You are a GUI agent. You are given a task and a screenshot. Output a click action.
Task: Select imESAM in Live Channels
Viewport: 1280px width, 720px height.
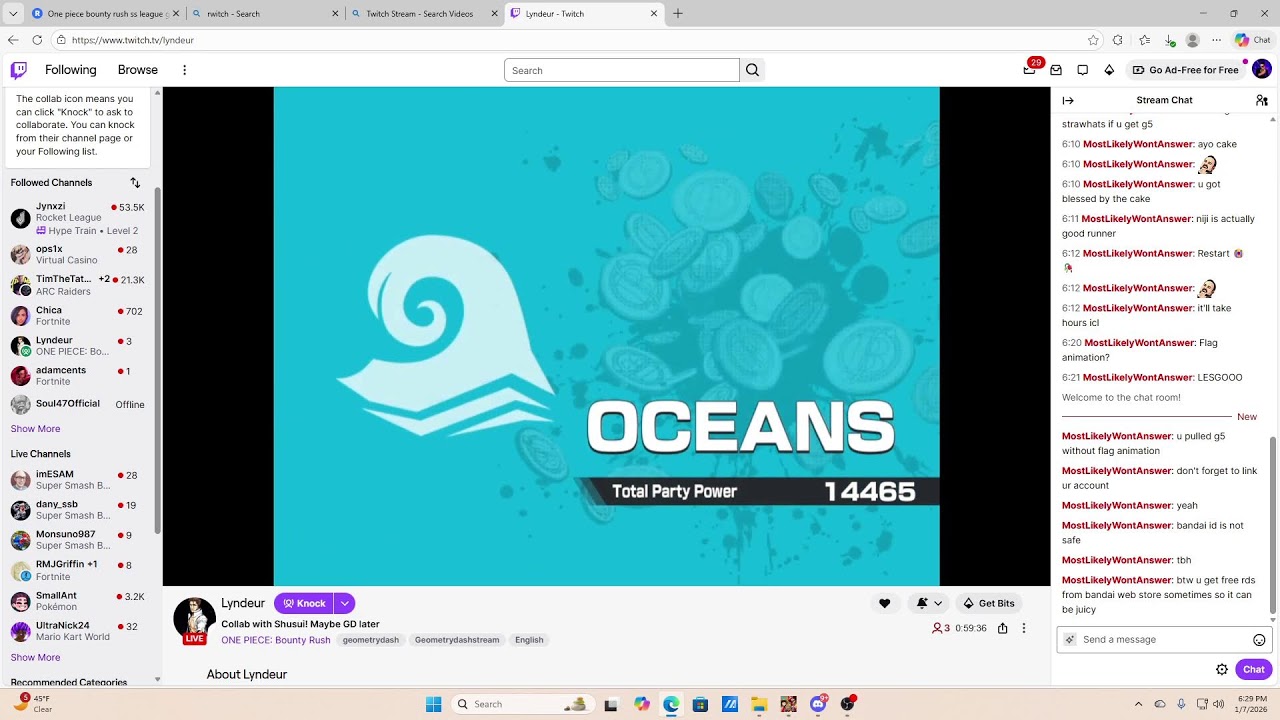pyautogui.click(x=78, y=480)
